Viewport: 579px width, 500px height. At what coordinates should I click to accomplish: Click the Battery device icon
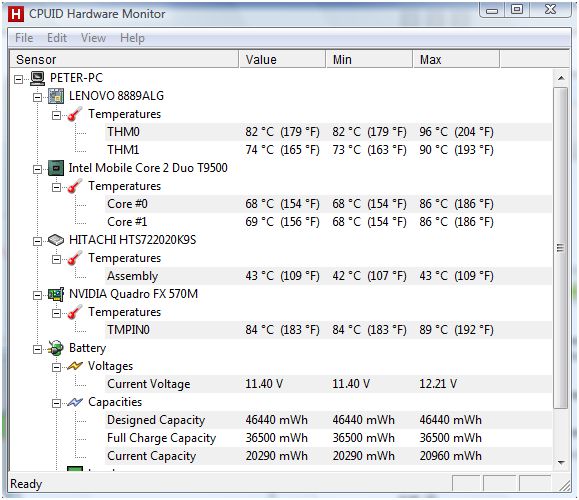click(x=56, y=348)
